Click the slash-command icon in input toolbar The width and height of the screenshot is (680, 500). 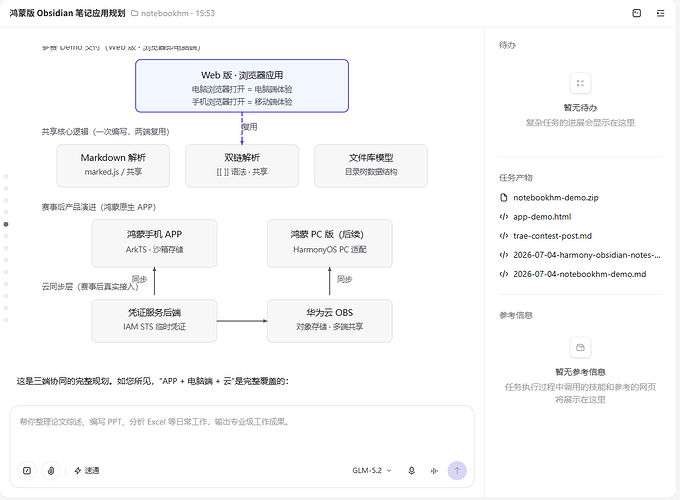point(27,471)
